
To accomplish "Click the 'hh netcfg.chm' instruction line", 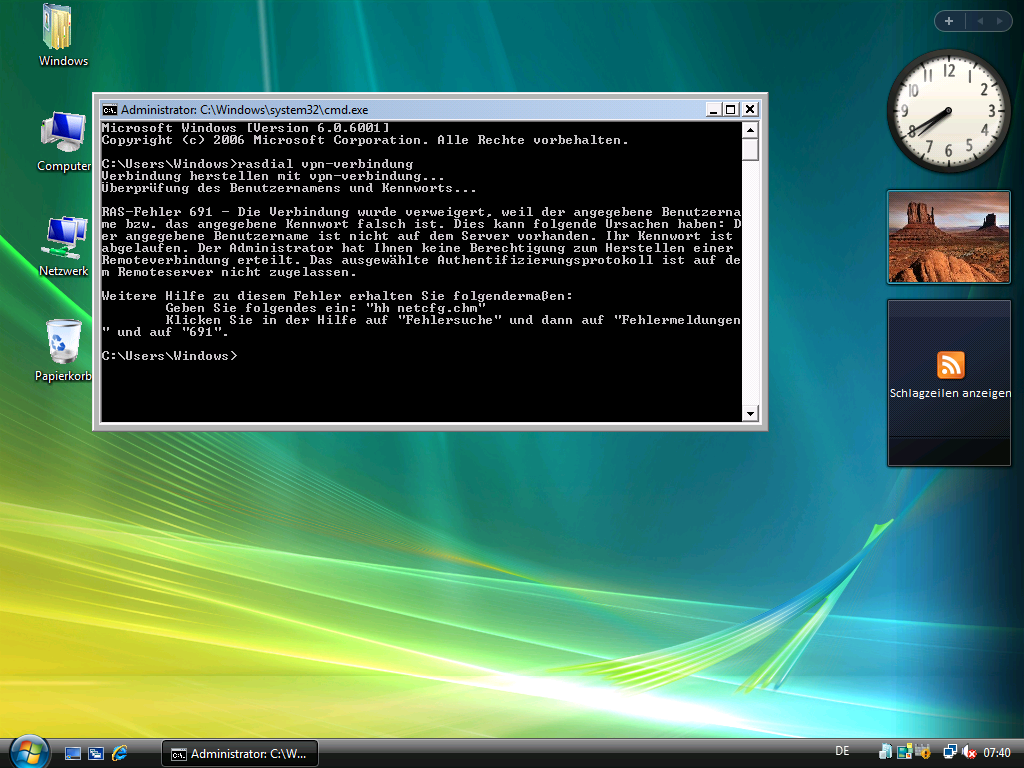I will (x=325, y=308).
